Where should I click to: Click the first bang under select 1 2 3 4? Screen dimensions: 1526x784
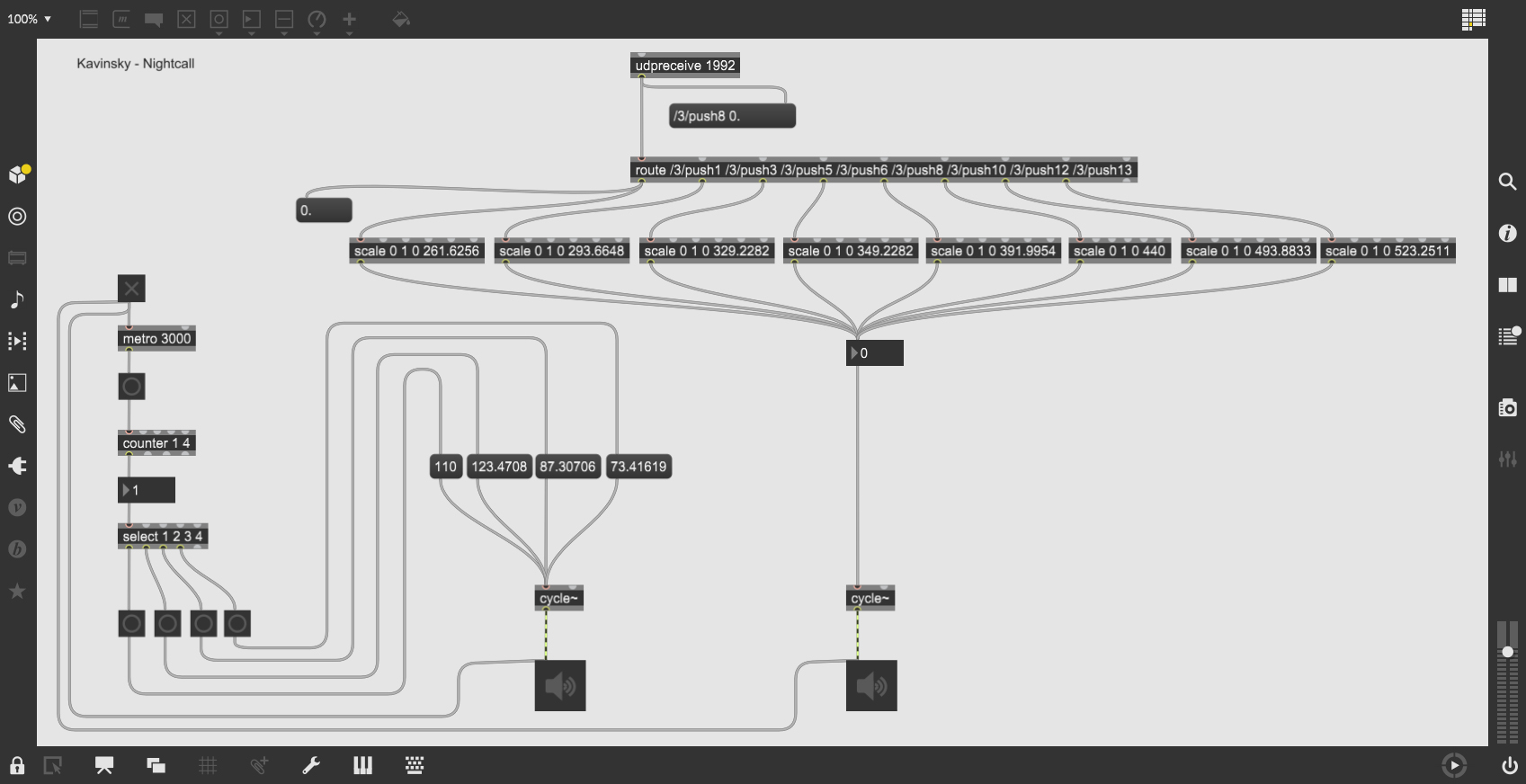click(x=131, y=623)
